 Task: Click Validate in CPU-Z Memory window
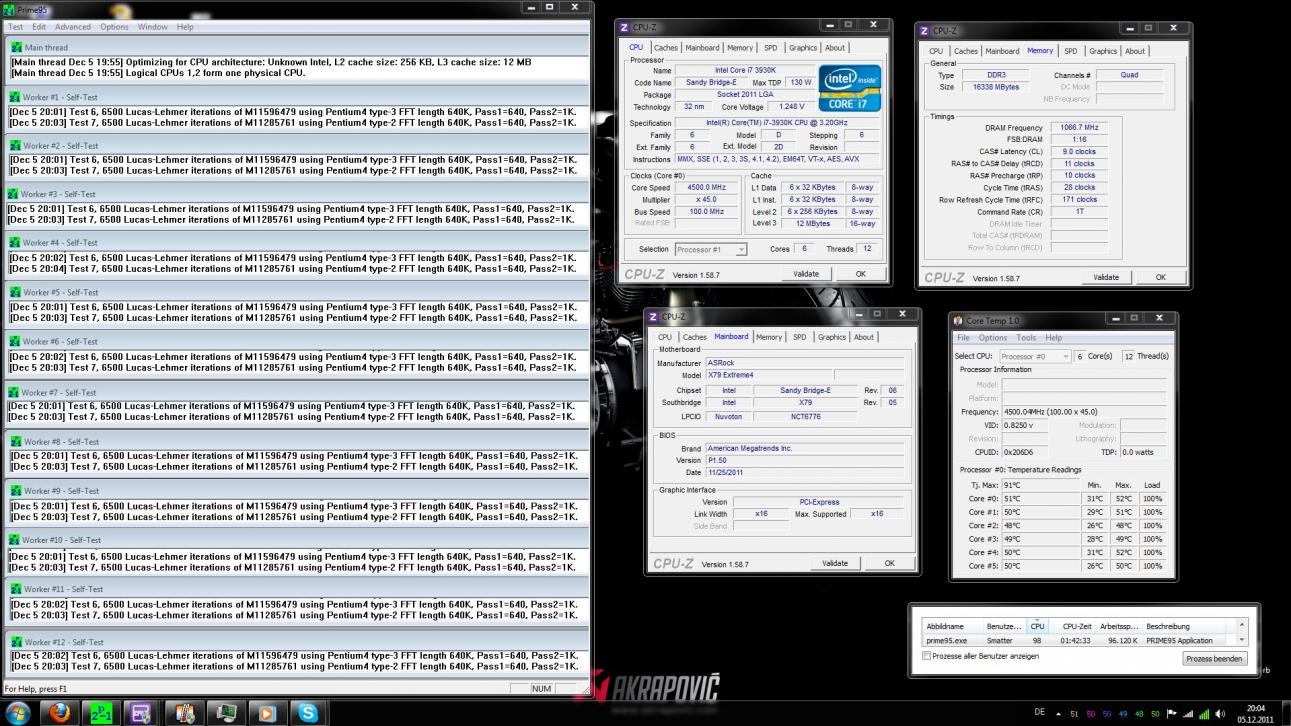(1106, 277)
